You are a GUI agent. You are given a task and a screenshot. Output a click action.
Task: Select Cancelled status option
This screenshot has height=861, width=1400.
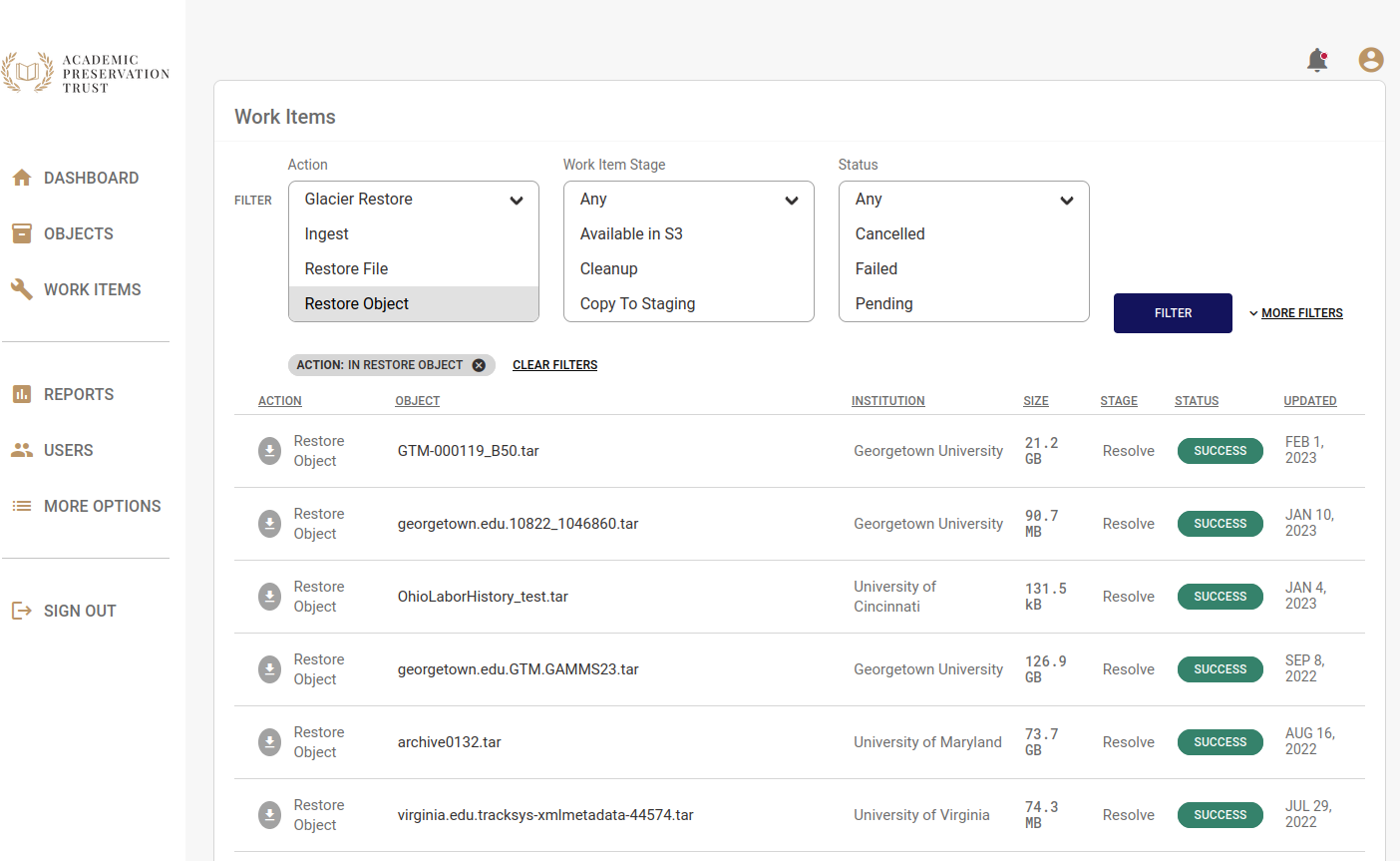click(x=963, y=234)
